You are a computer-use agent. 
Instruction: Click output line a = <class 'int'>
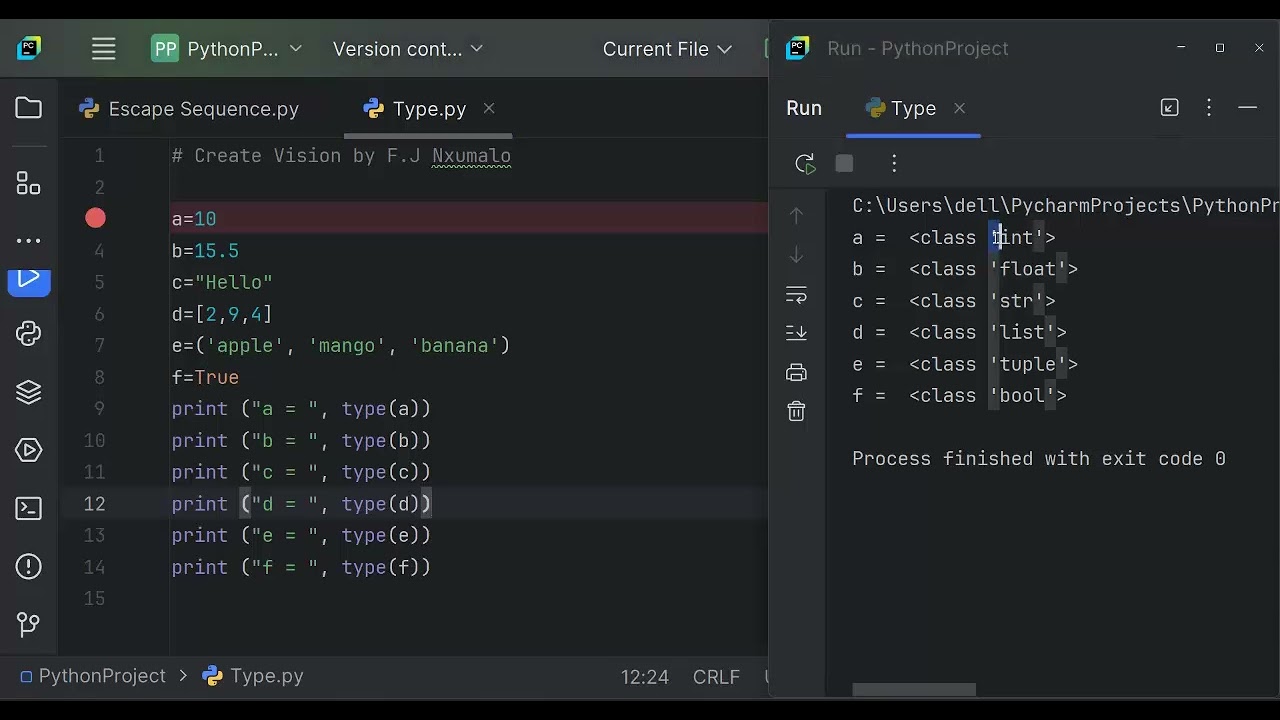[x=954, y=237]
